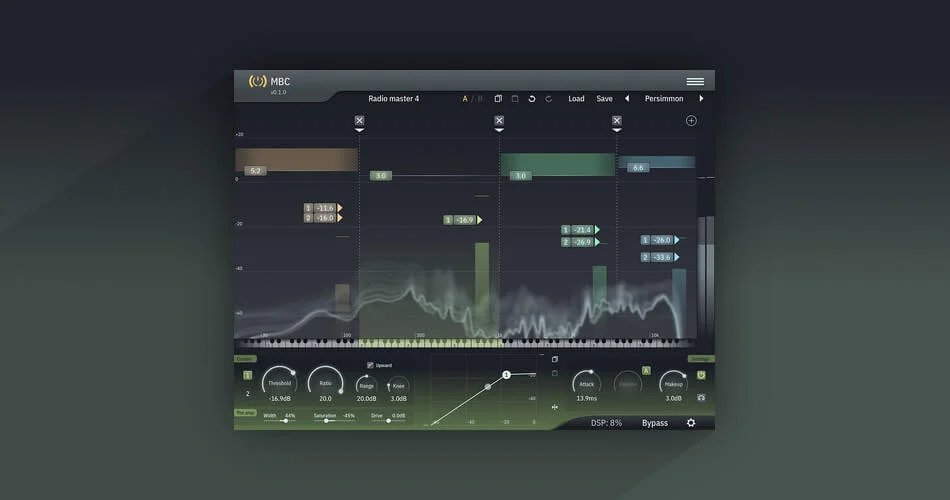Click the Load preset button
Viewport: 950px width, 500px height.
[x=576, y=99]
